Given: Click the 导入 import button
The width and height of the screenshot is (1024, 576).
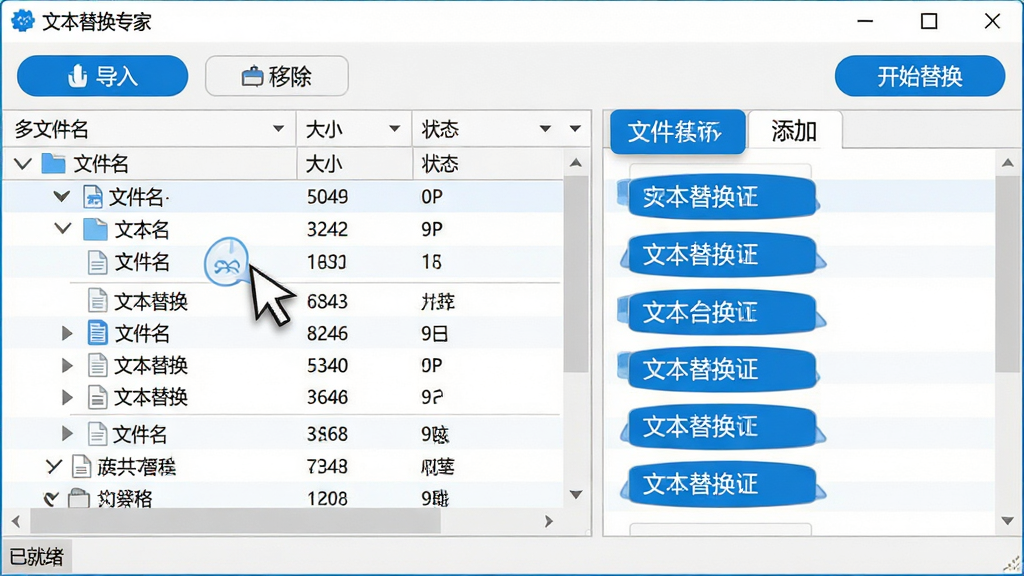Looking at the screenshot, I should [x=103, y=76].
